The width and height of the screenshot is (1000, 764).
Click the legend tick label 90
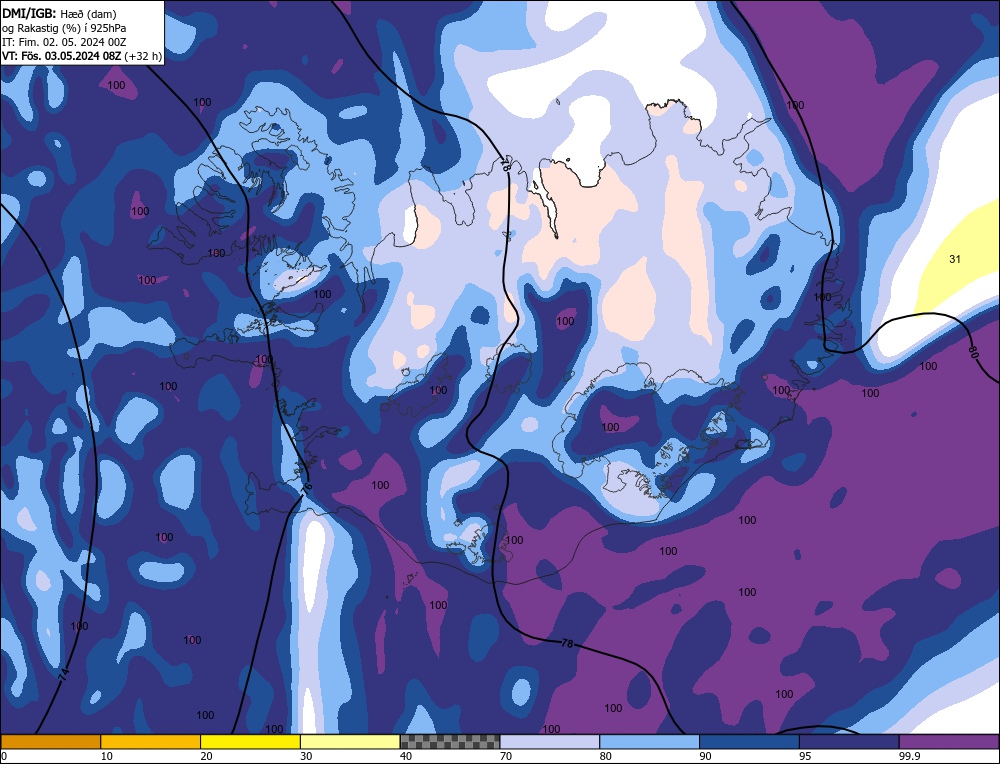point(705,756)
